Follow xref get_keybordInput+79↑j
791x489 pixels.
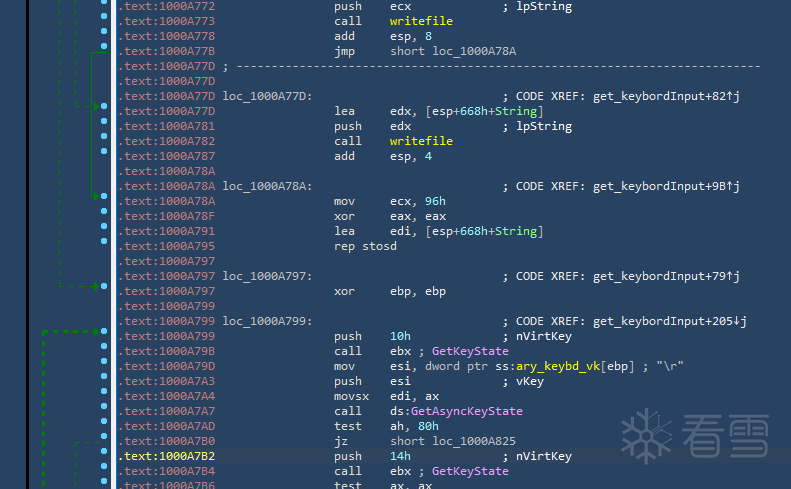pyautogui.click(x=666, y=277)
